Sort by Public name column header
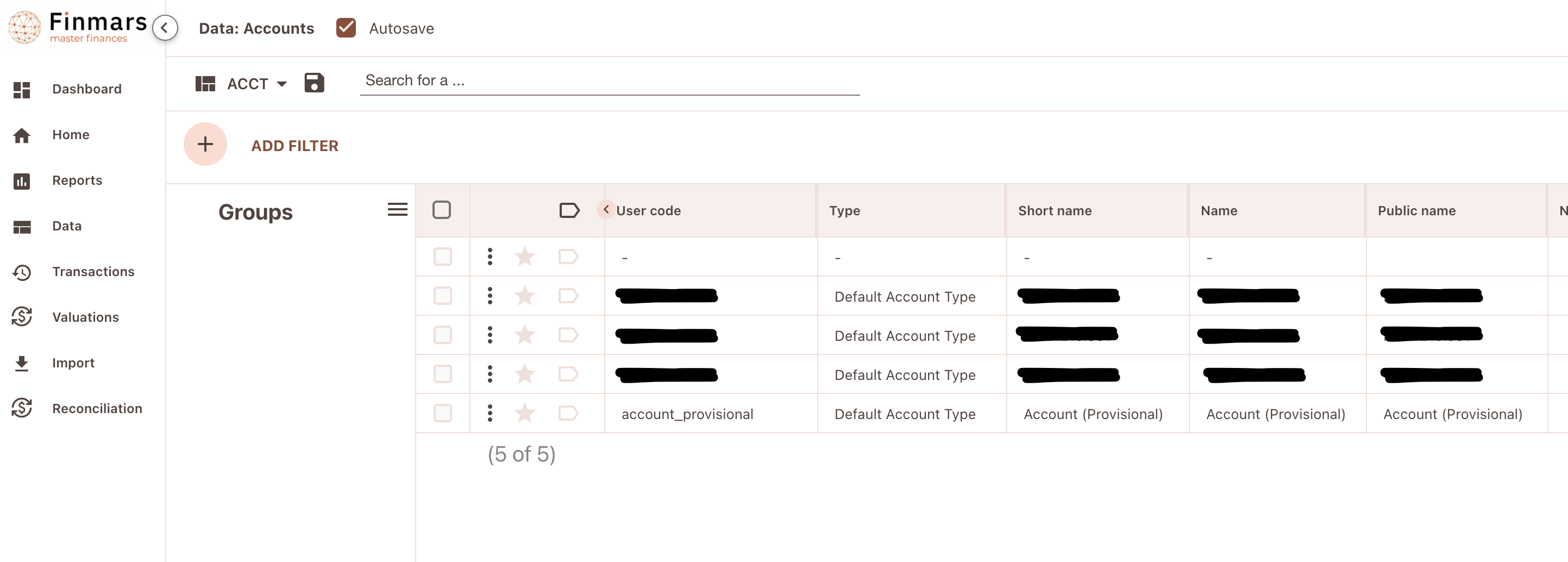 [1417, 211]
